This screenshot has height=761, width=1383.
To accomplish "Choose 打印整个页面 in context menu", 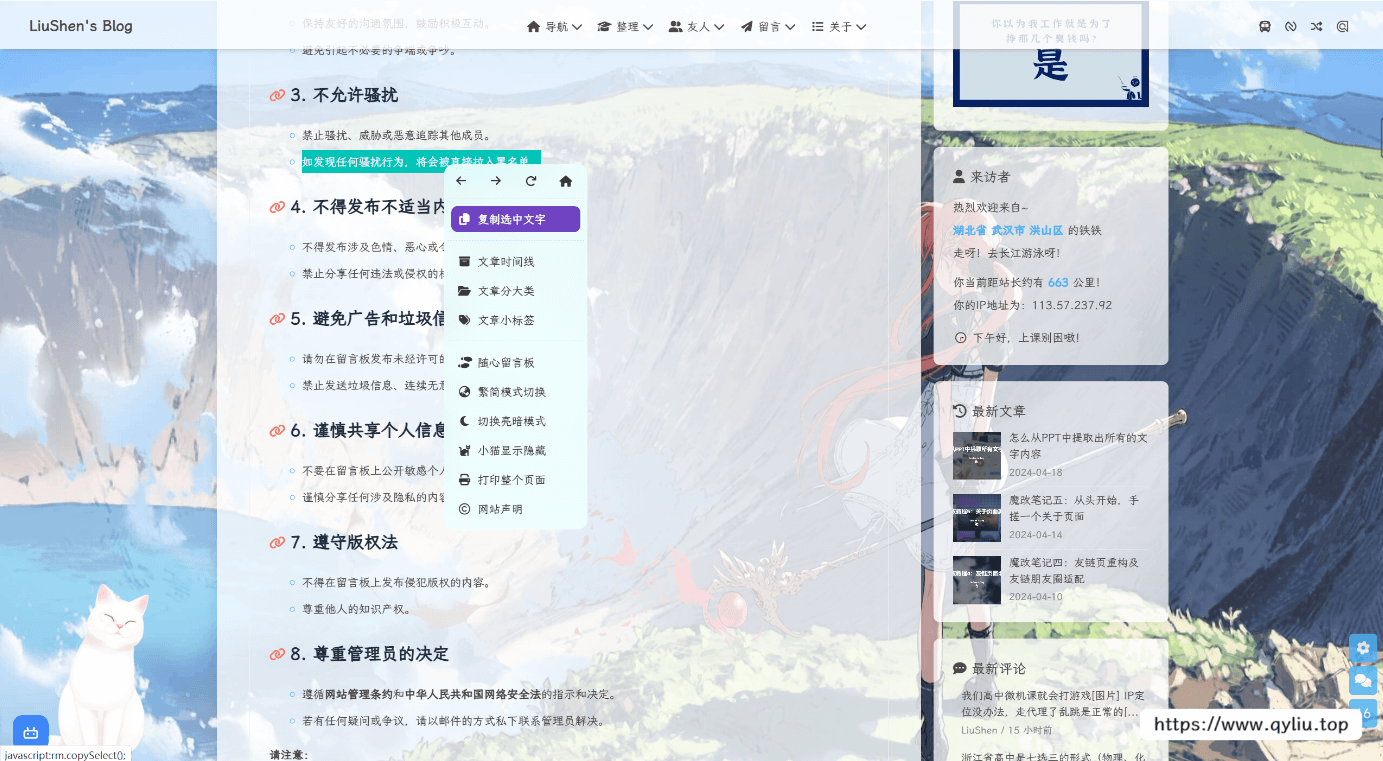I will pos(515,480).
